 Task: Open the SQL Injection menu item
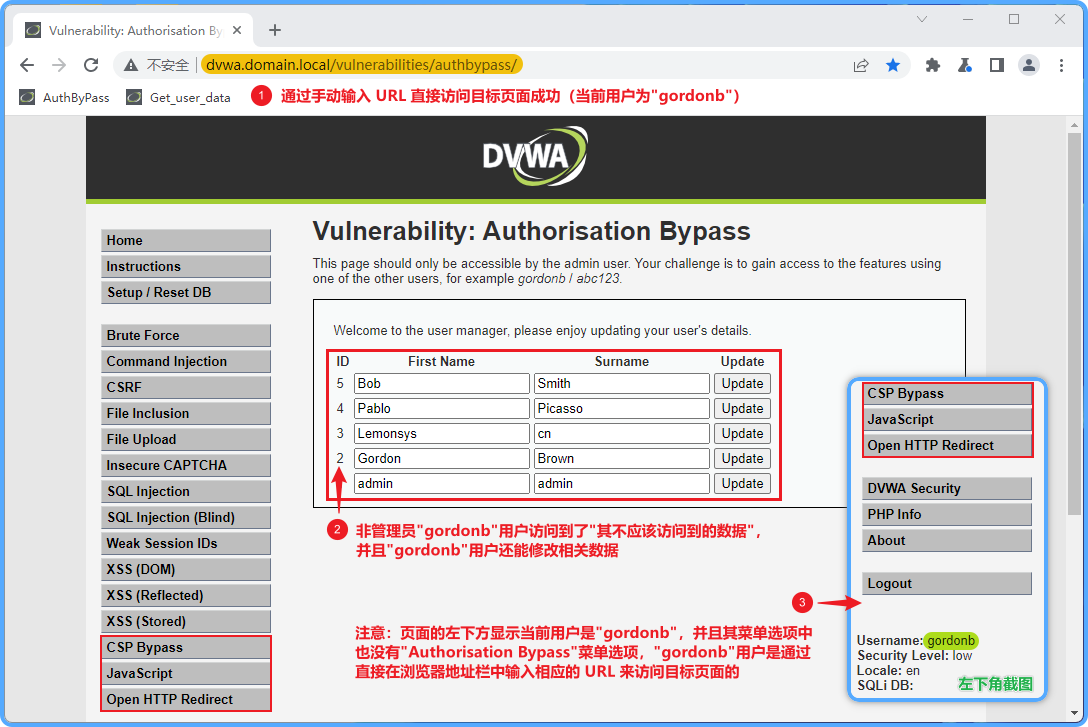(185, 491)
